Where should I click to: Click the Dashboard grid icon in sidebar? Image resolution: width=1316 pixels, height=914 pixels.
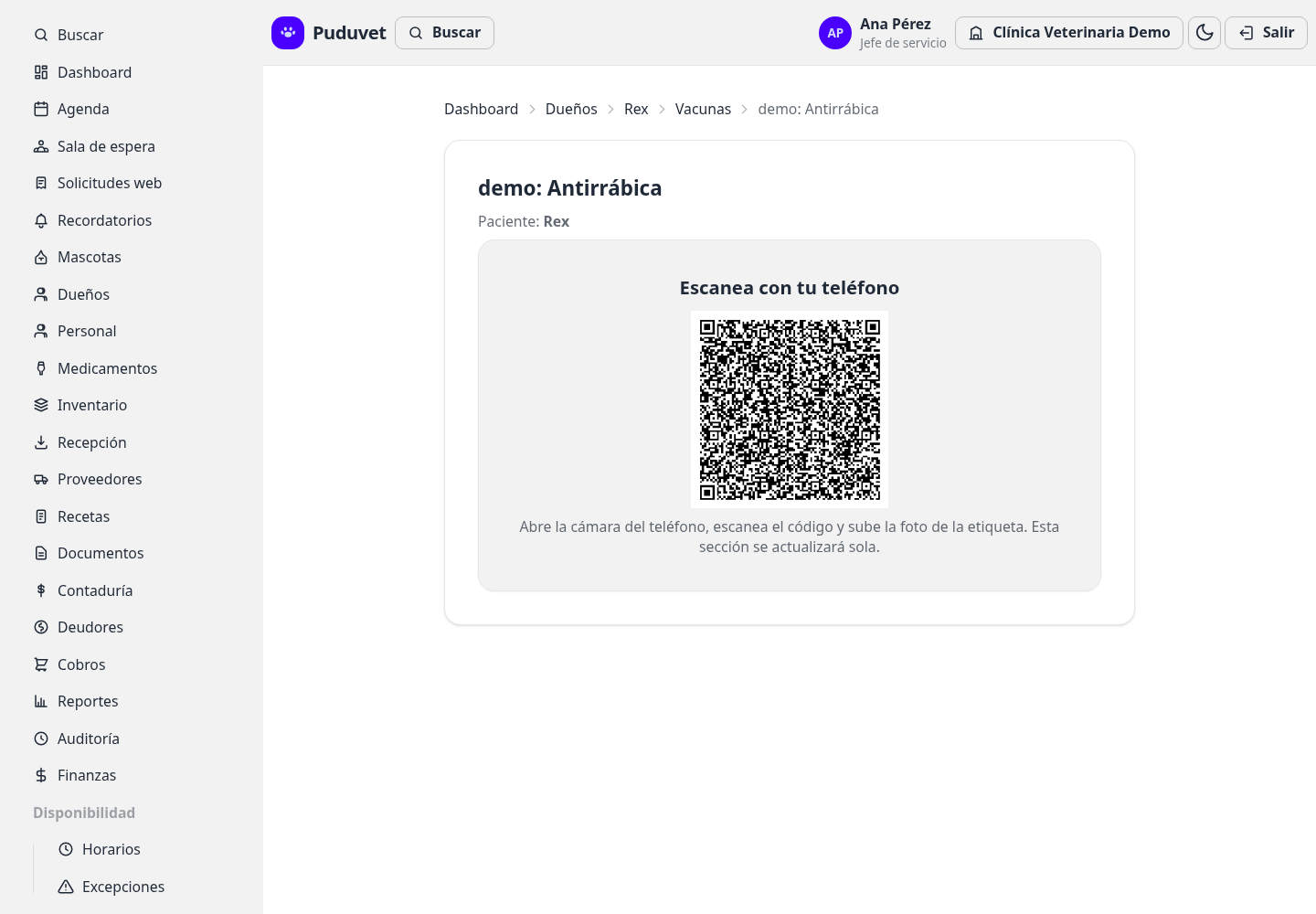pos(41,72)
